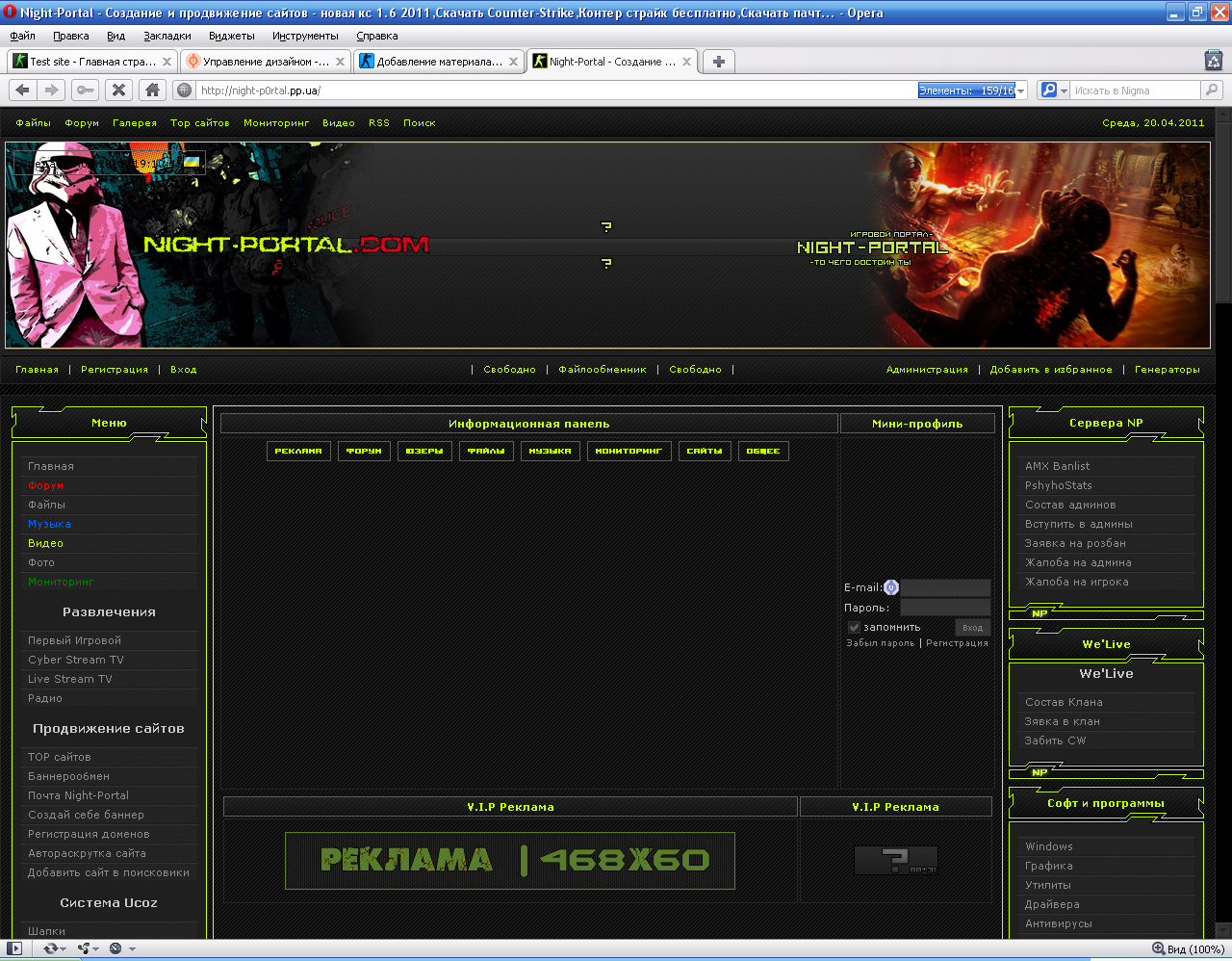Open 'AMX Banlist' in Сервера NP
Image resolution: width=1232 pixels, height=961 pixels.
(1058, 466)
